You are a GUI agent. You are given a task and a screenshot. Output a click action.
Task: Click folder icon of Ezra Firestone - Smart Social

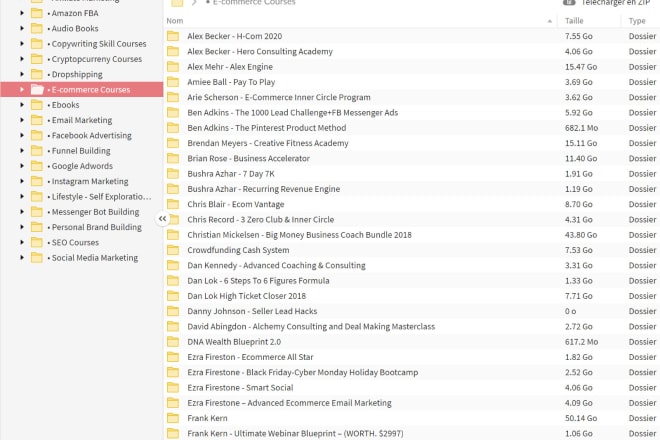(173, 388)
